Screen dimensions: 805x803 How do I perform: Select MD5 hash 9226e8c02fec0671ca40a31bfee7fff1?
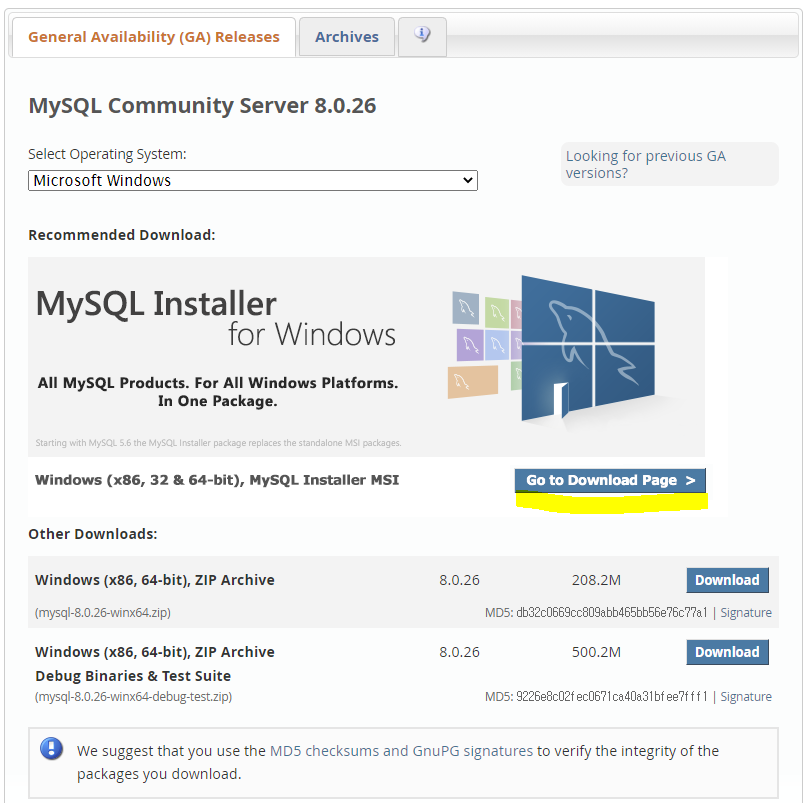611,697
